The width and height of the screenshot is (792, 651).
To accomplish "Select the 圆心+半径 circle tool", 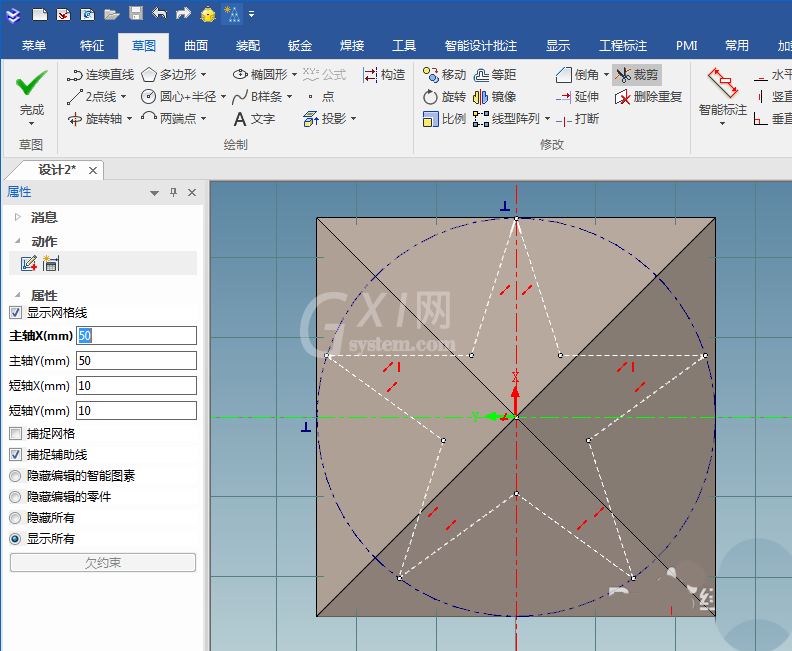I will (x=178, y=96).
